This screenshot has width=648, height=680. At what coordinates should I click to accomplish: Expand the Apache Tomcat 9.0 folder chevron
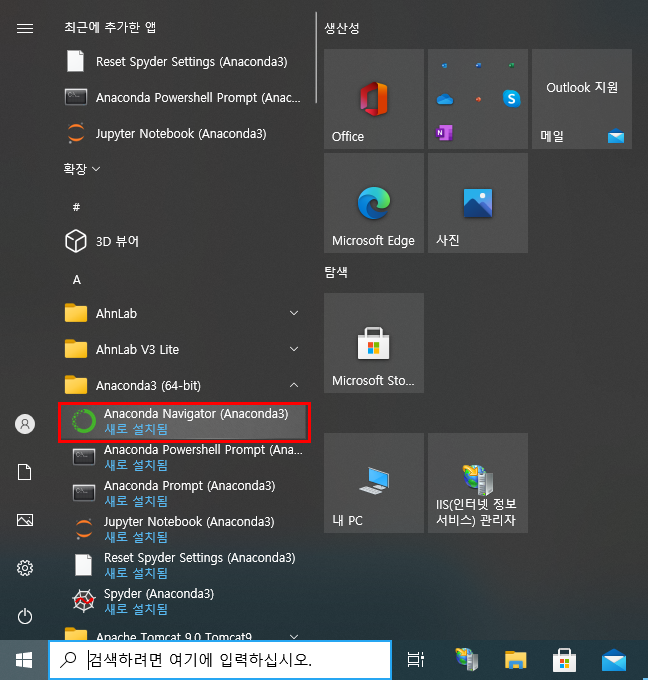click(x=294, y=636)
